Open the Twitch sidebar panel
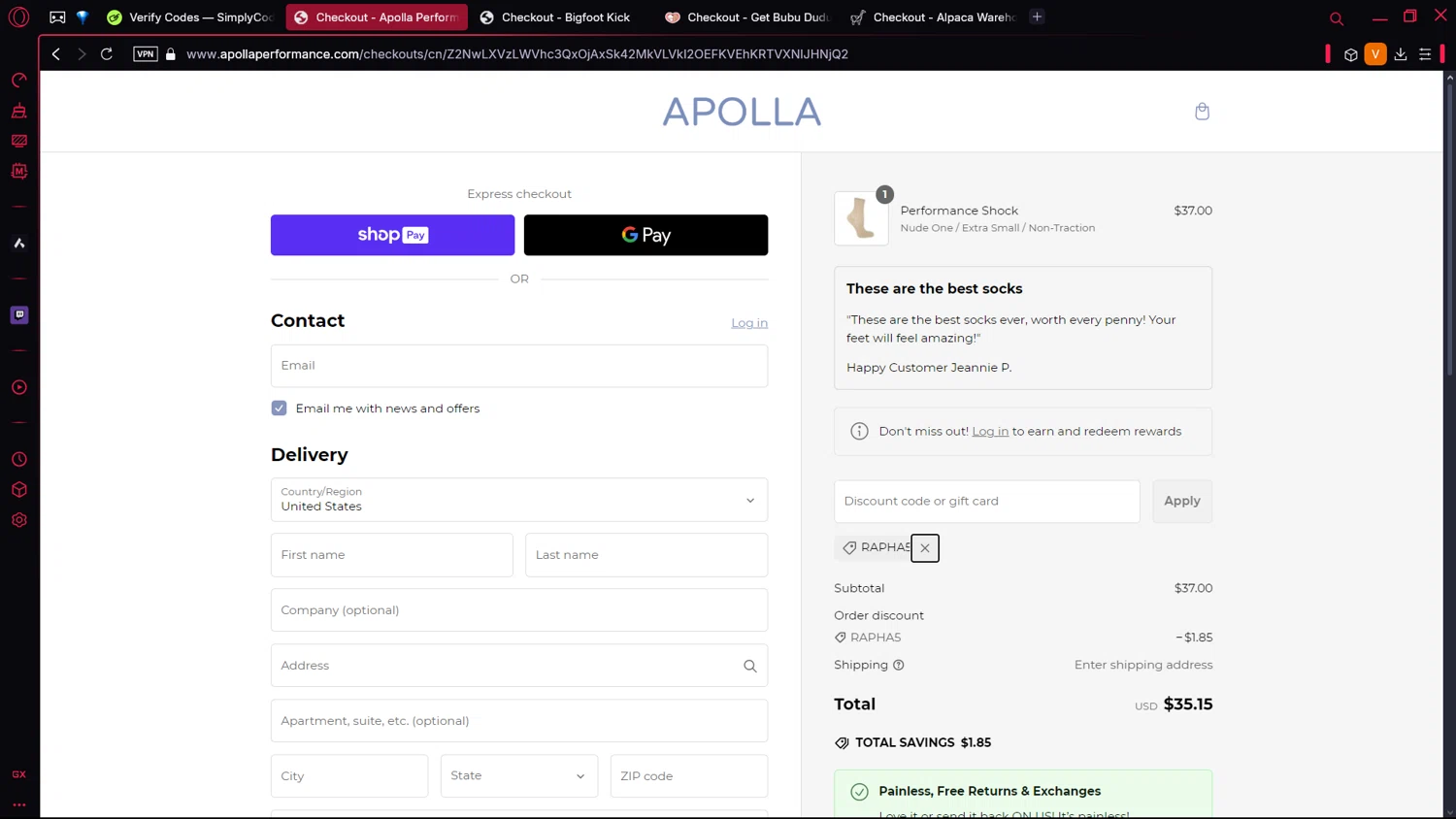Viewport: 1456px width, 819px height. pos(19,315)
